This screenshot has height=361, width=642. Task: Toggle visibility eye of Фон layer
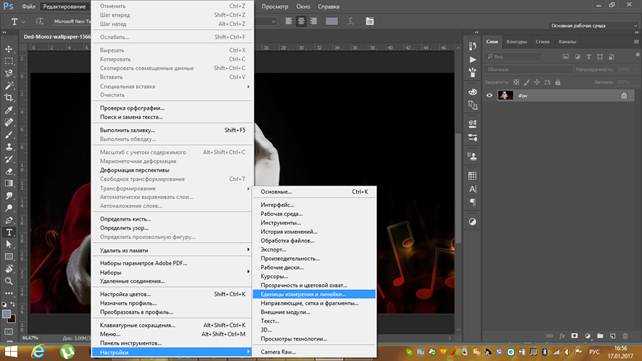(489, 95)
